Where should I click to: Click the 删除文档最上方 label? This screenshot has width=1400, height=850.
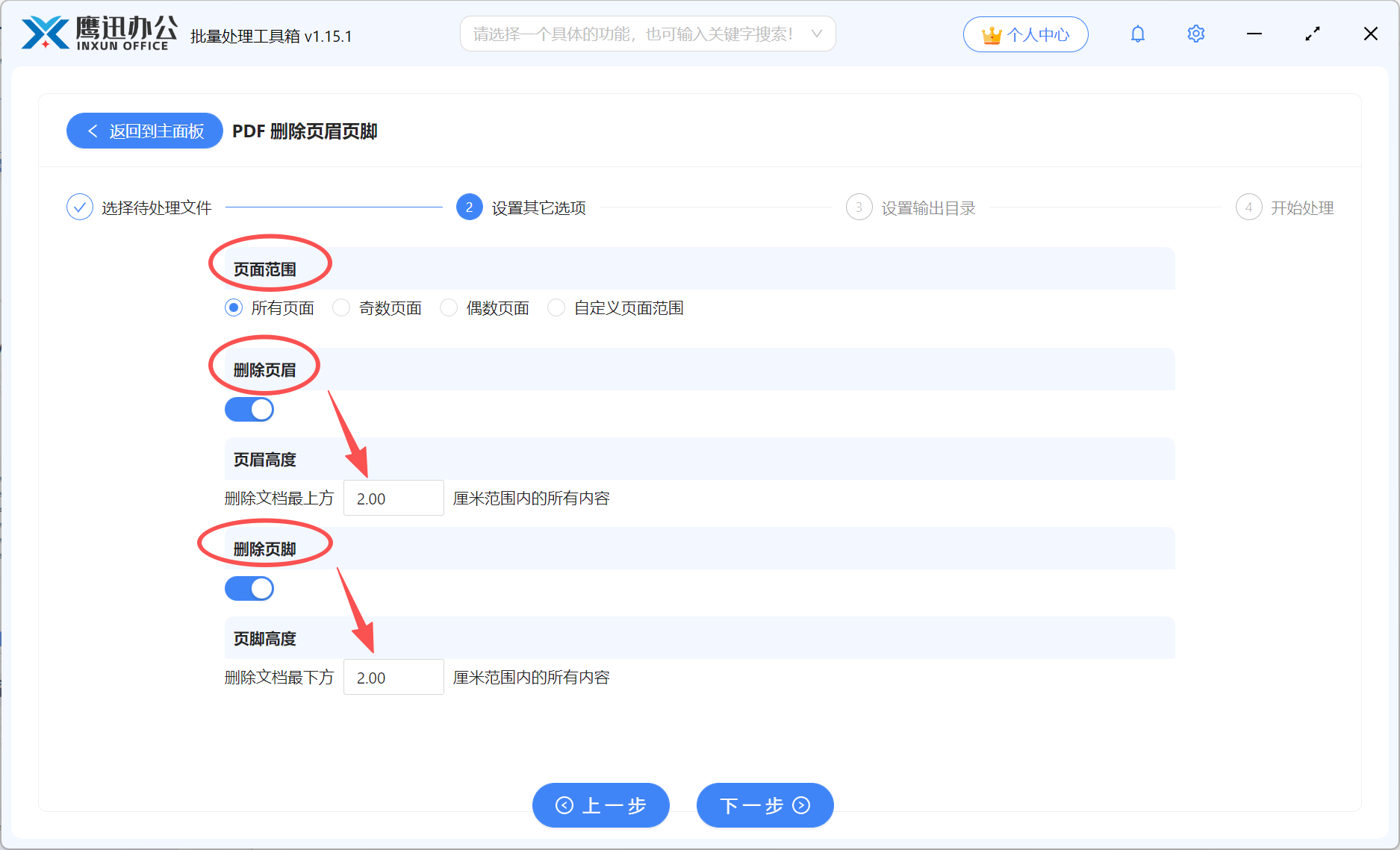click(279, 499)
